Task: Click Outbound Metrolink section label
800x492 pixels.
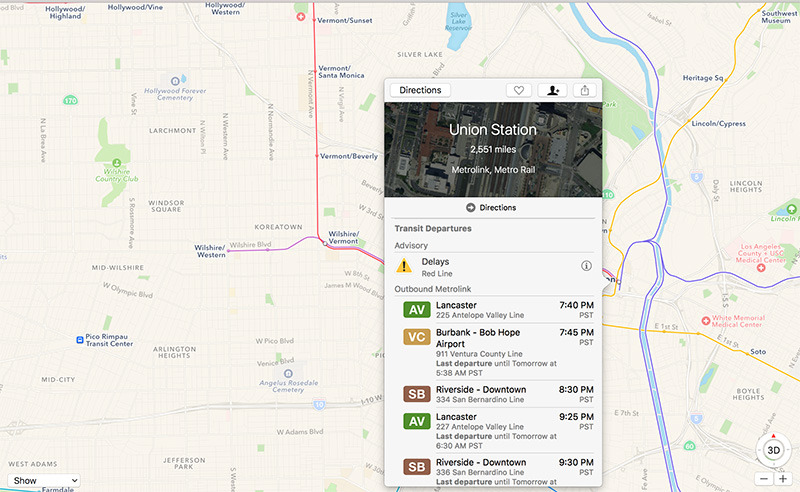Action: [433, 289]
